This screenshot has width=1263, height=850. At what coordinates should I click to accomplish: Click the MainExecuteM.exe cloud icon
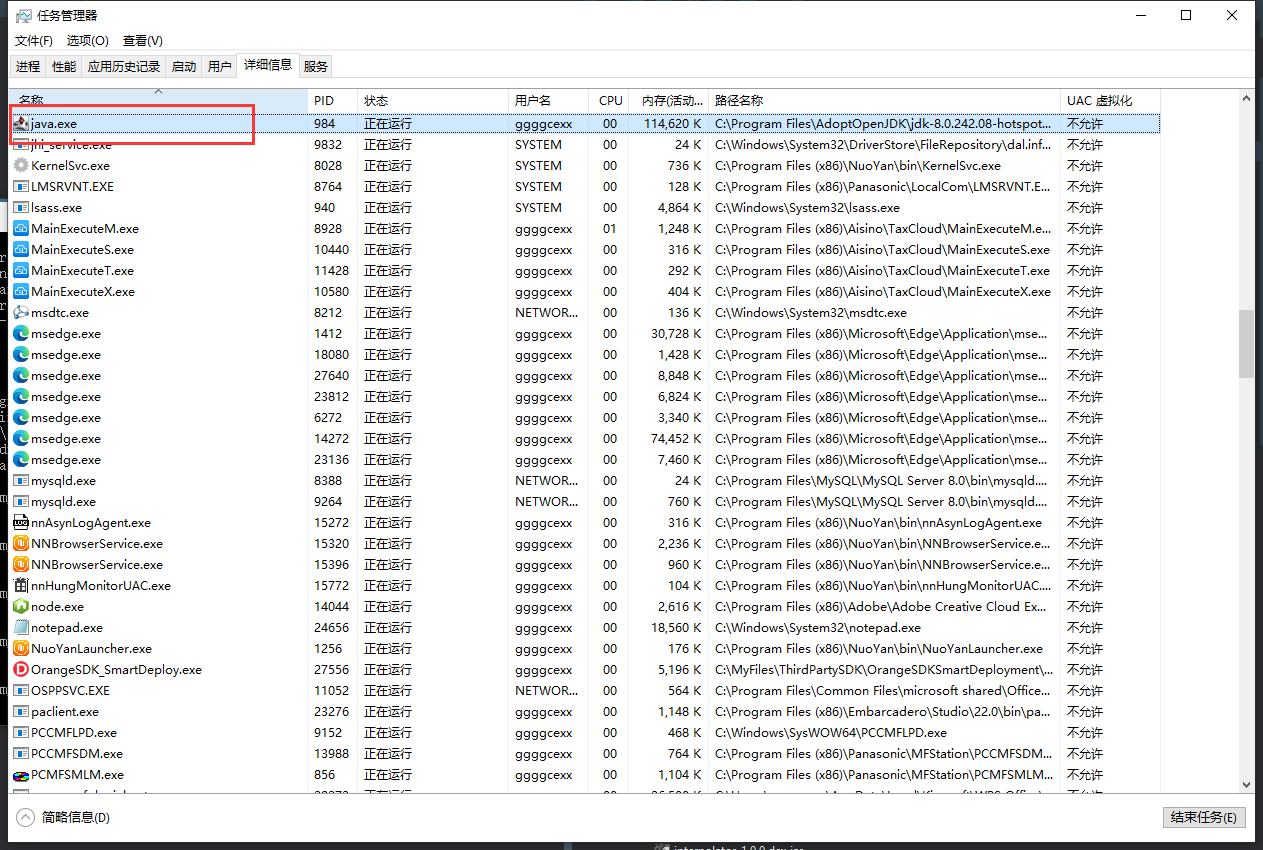point(21,229)
